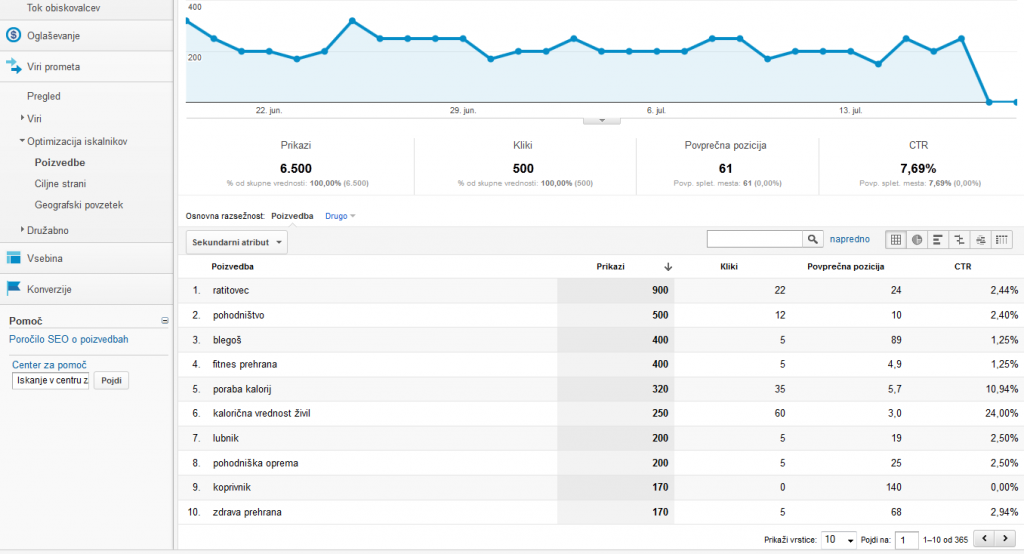This screenshot has height=554, width=1024.
Task: Click the pivot table view icon
Action: 1002,240
